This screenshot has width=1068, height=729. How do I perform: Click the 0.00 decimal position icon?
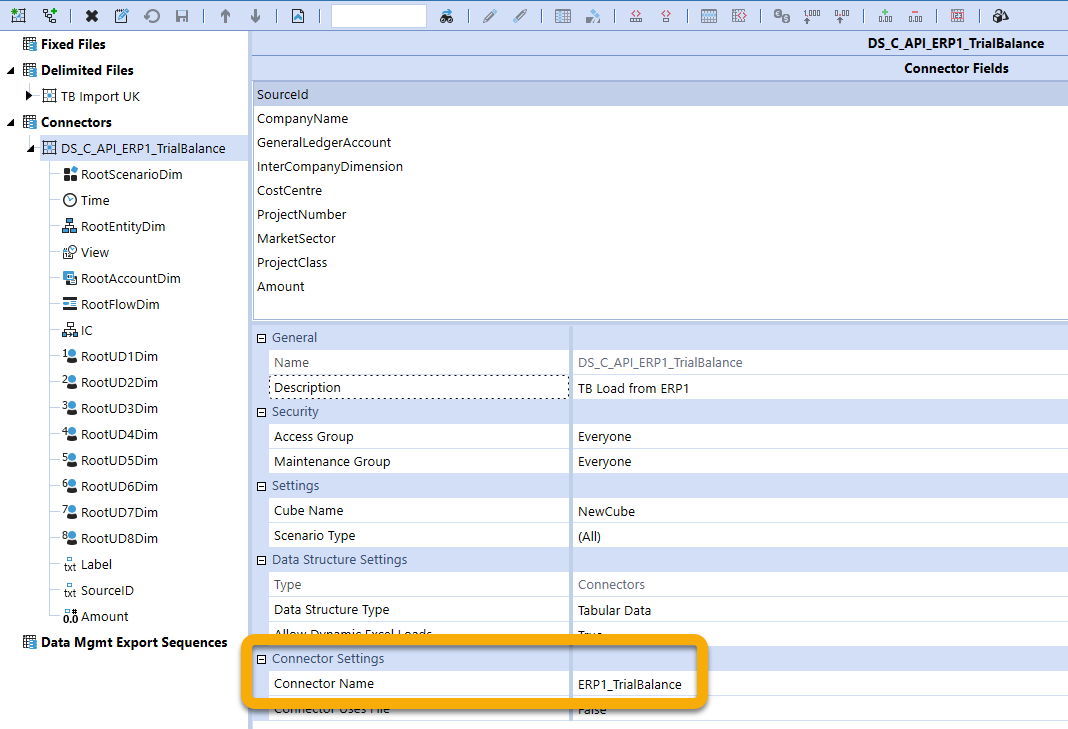[842, 16]
